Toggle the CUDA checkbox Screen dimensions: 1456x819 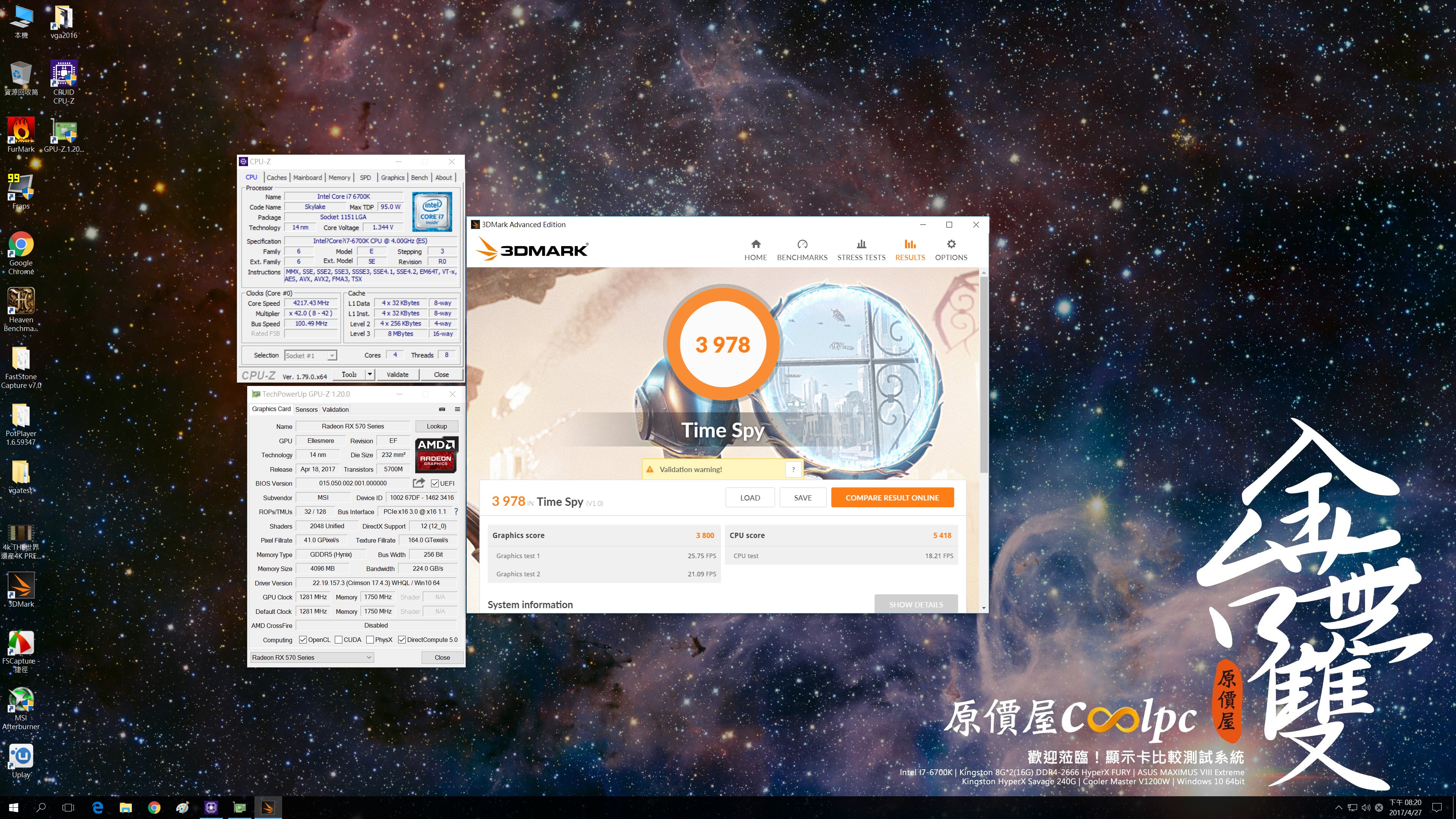[x=339, y=640]
